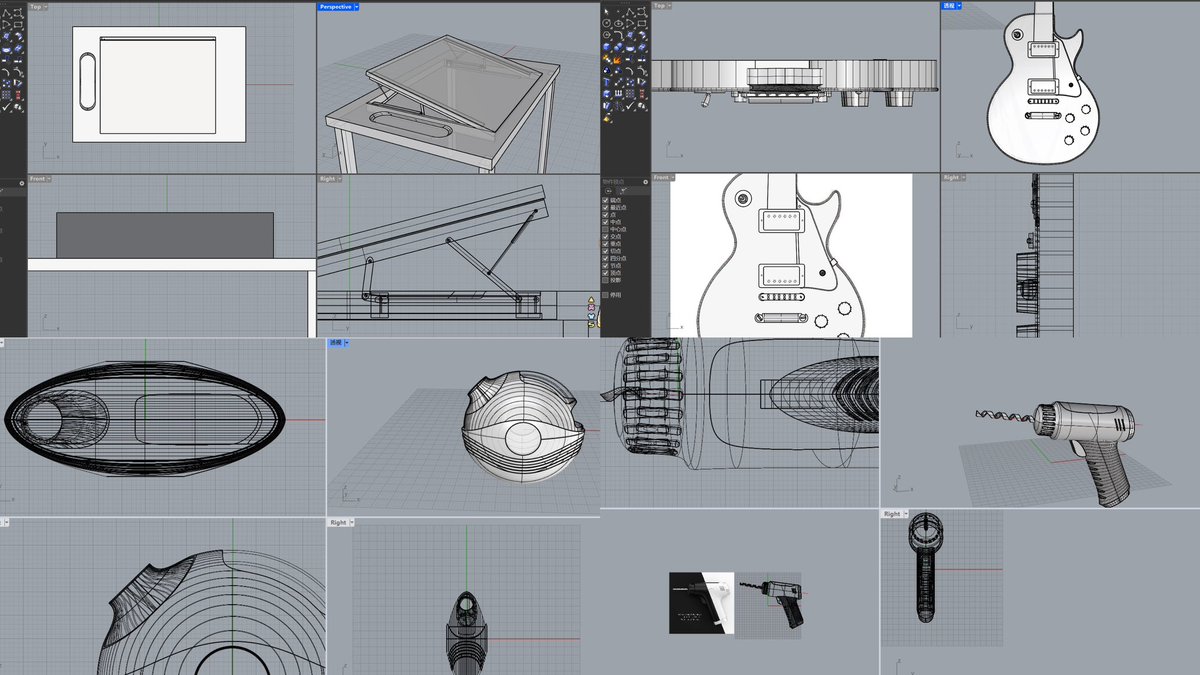Select the fillet arc tool in table window toolbar
The width and height of the screenshot is (1200, 675).
(x=6, y=72)
